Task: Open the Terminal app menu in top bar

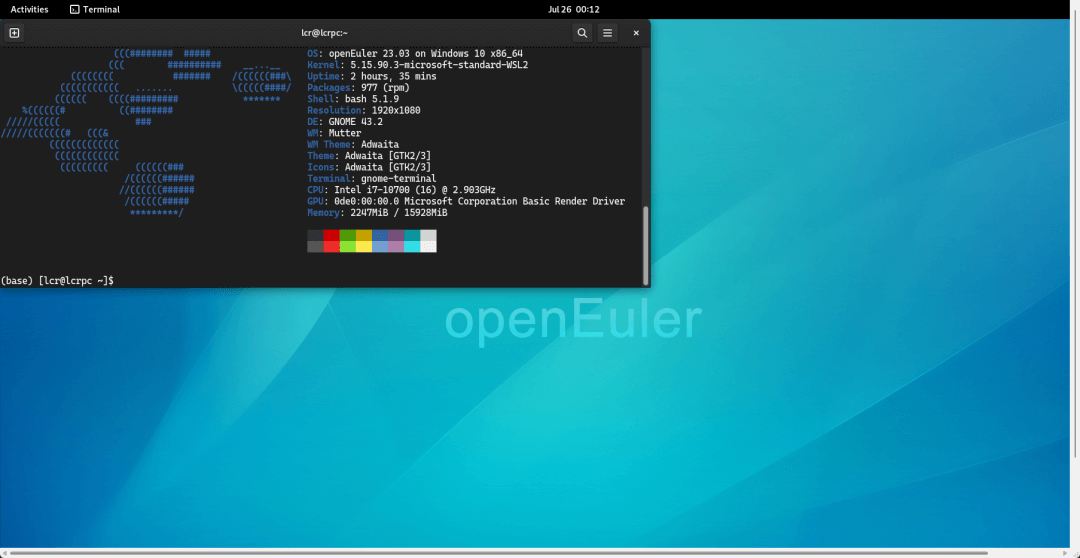Action: (95, 9)
